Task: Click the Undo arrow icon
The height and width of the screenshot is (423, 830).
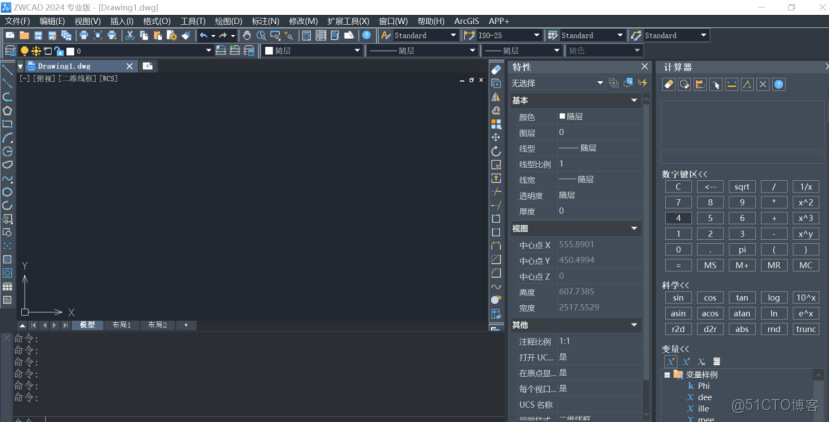Action: click(204, 35)
